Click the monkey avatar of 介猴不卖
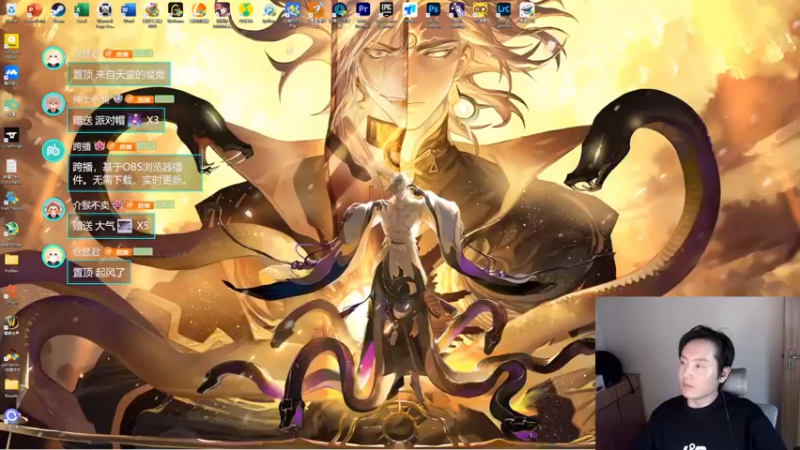This screenshot has height=450, width=800. 53,209
